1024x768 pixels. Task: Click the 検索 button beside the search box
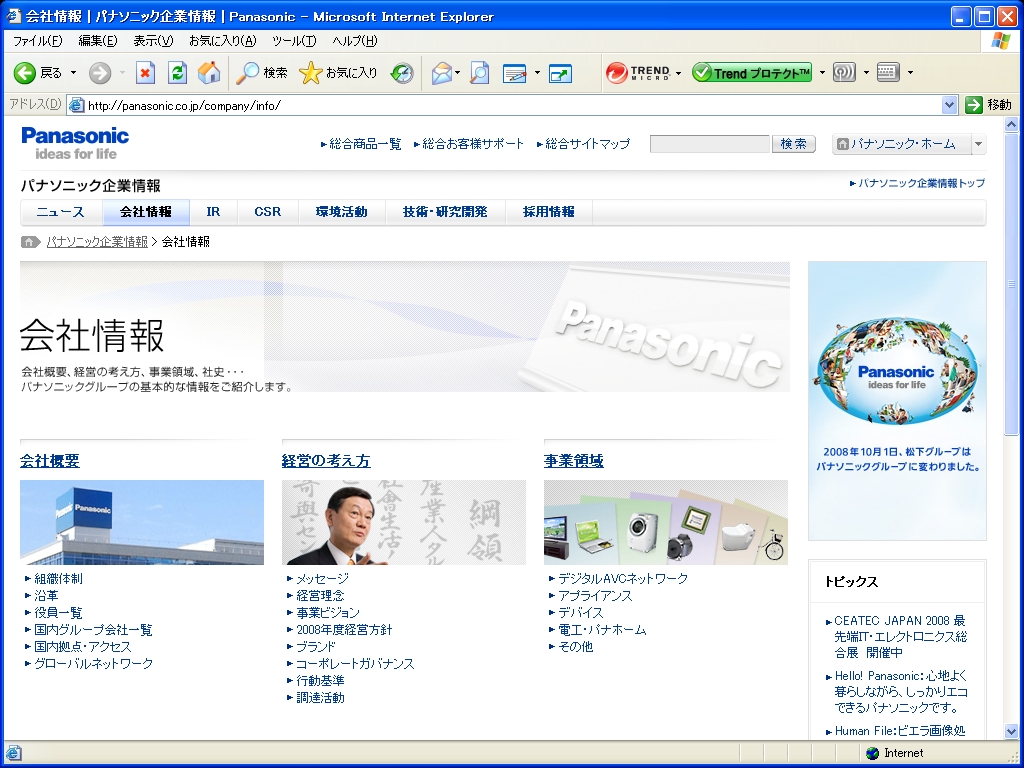click(793, 144)
